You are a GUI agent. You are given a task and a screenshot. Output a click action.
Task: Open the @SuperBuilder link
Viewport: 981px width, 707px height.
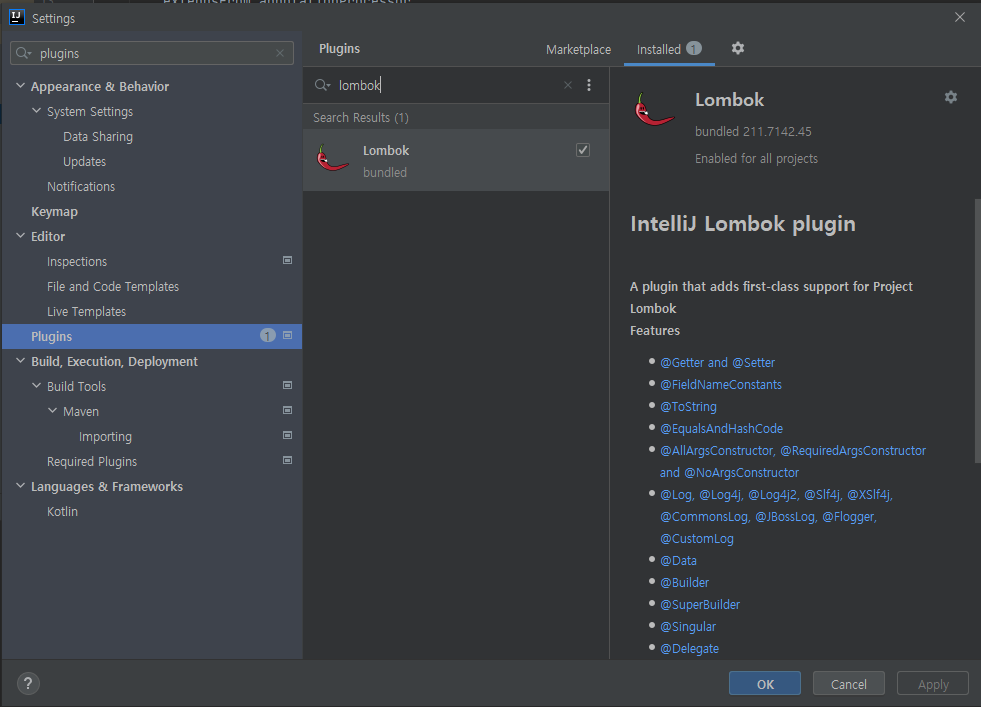699,604
